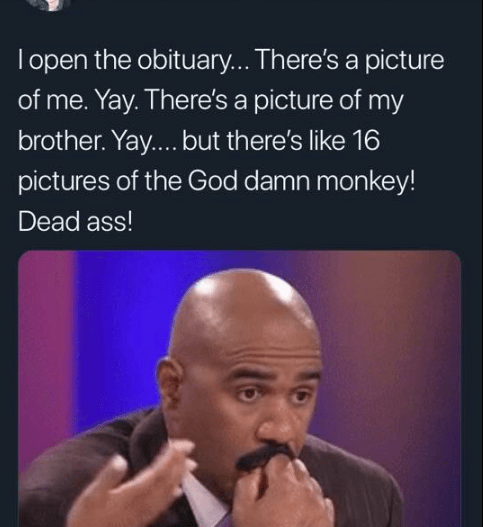Click the 'Dead ass!' line of the tweet
Screen dimensions: 483x527
pos(75,222)
